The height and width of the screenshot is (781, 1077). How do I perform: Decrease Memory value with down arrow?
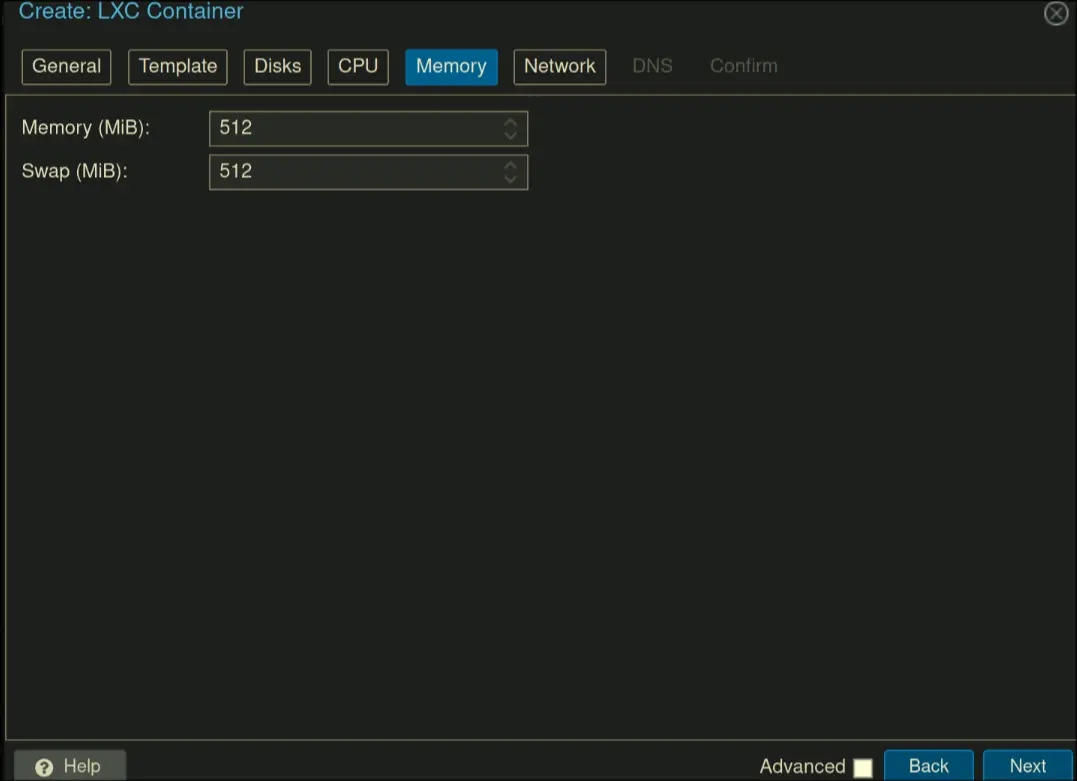point(510,135)
